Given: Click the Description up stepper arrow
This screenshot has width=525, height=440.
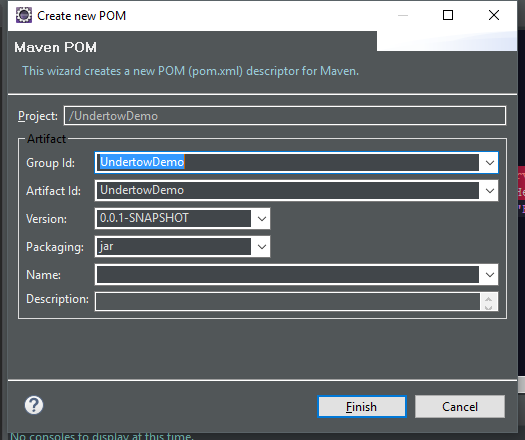Looking at the screenshot, I should (x=489, y=299).
